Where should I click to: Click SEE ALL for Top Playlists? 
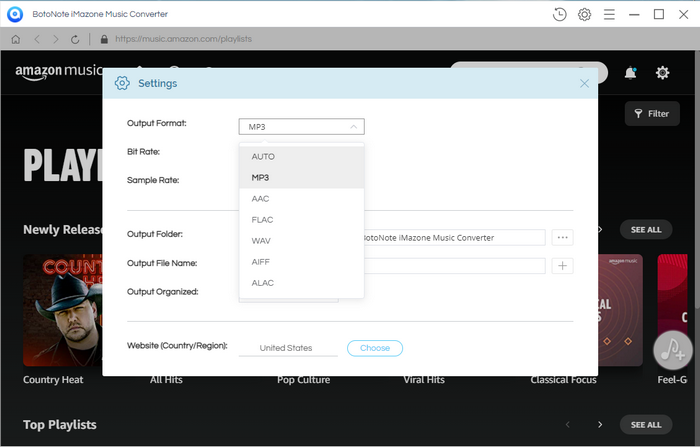646,425
